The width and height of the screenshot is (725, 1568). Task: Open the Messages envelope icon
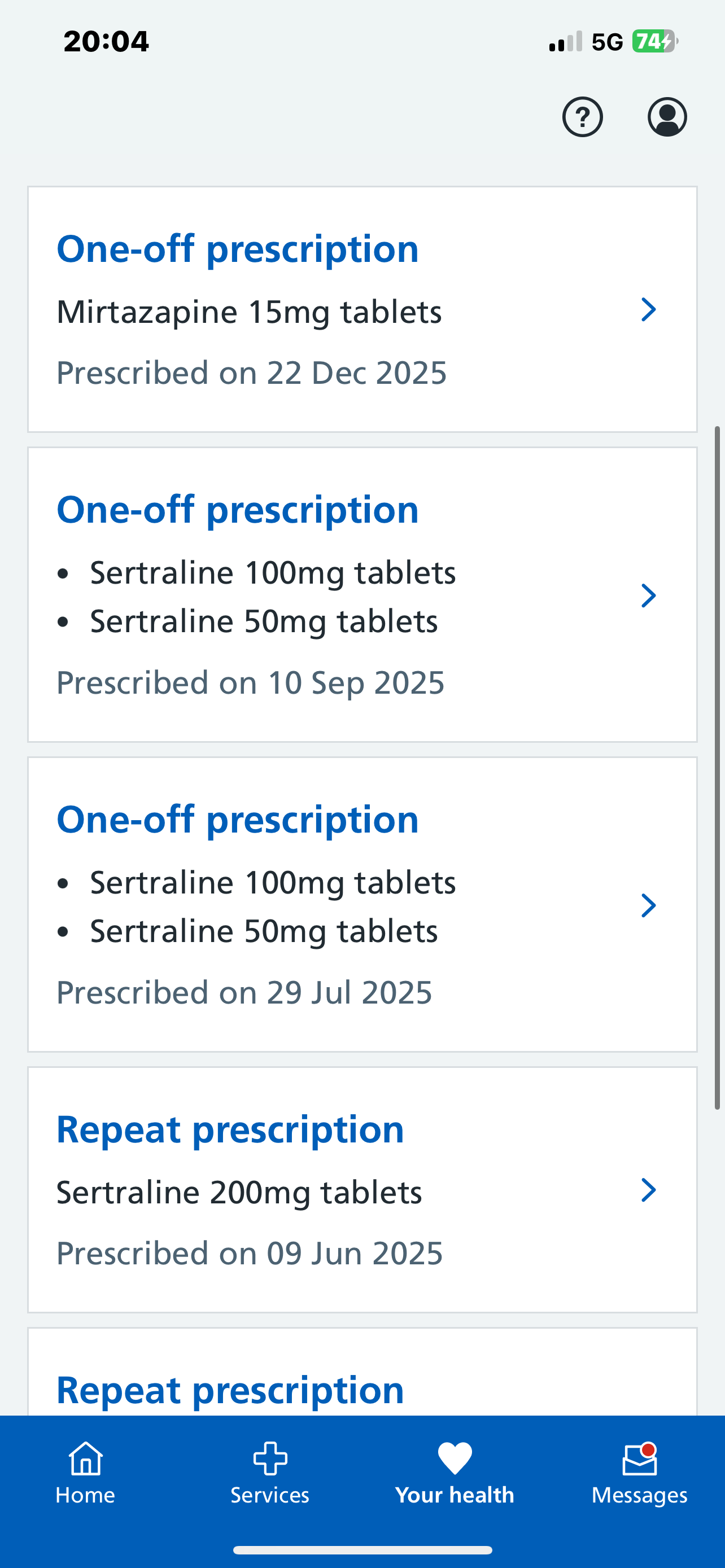(x=639, y=1460)
